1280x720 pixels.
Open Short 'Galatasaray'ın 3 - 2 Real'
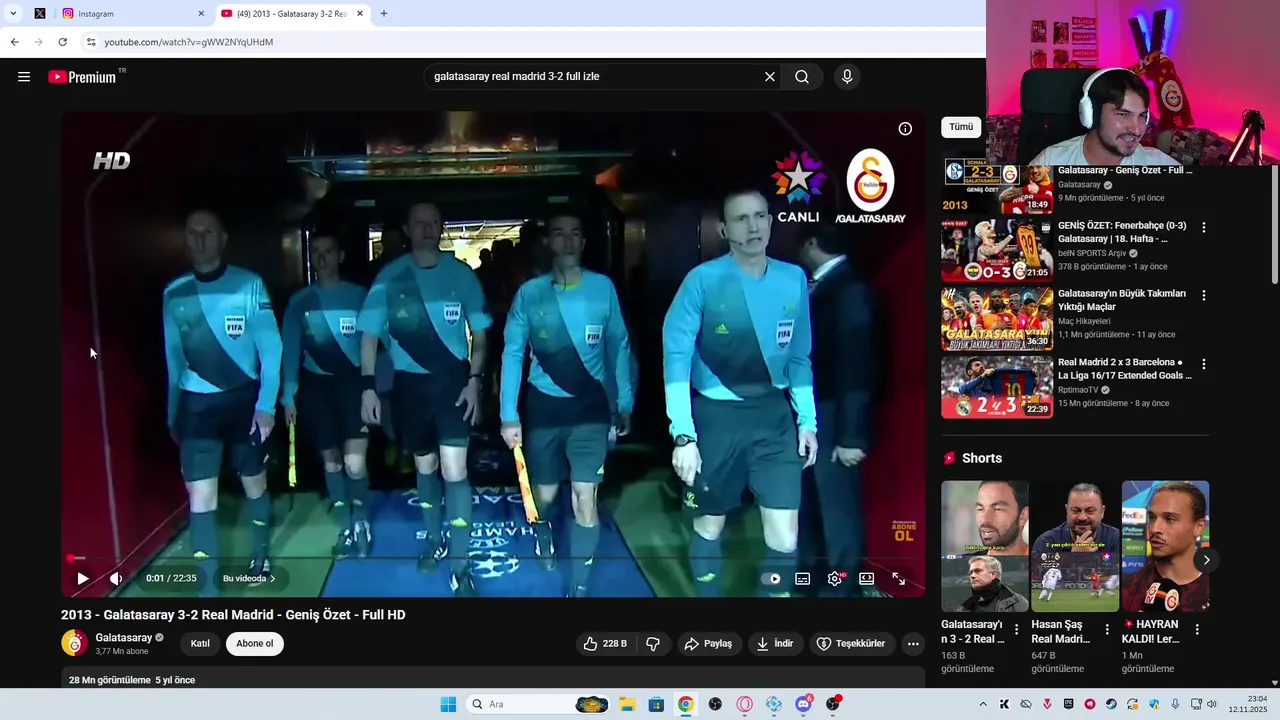(x=985, y=546)
